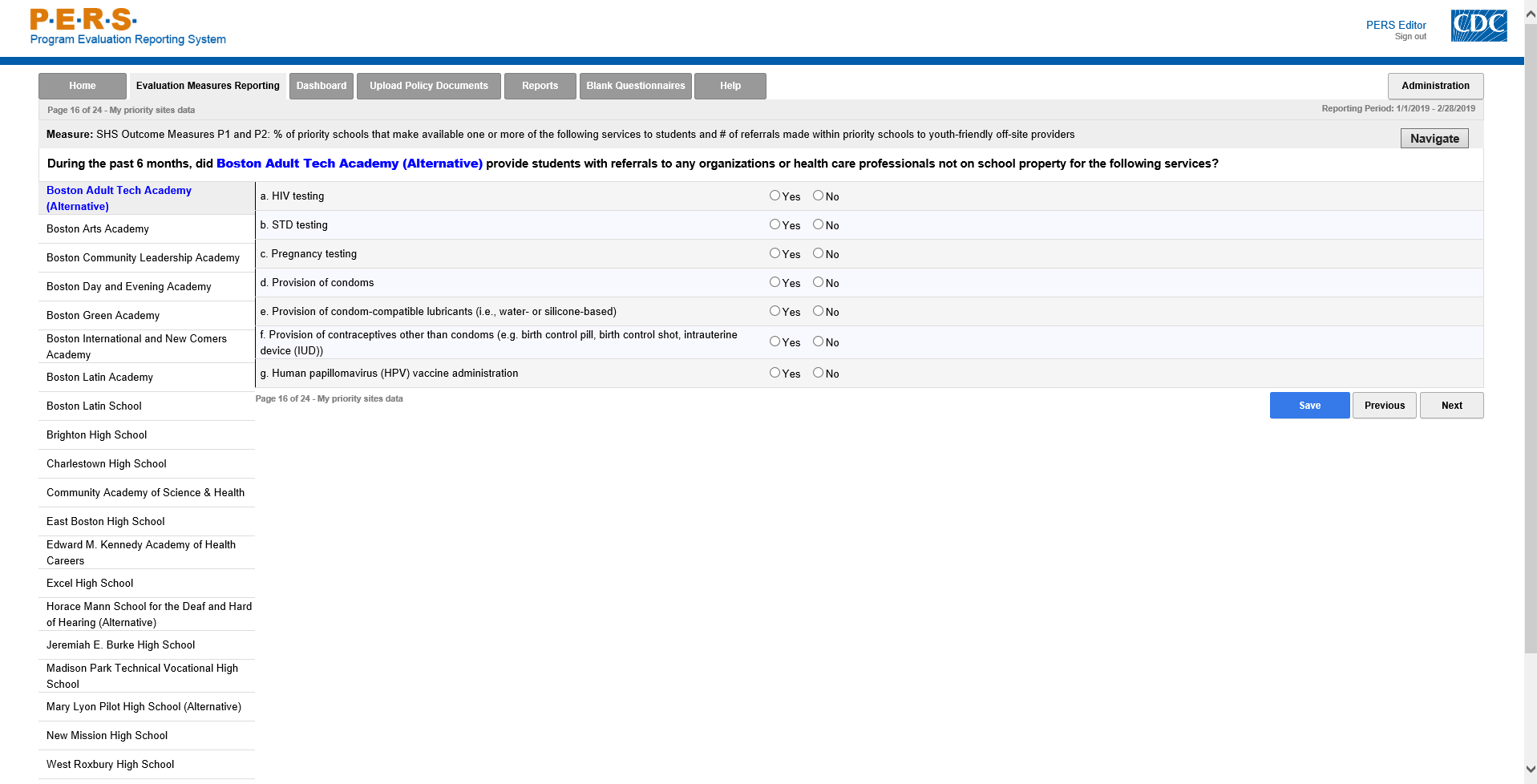Select No for contraceptives other than condoms
Screen dimensions: 1537x784
tap(818, 341)
